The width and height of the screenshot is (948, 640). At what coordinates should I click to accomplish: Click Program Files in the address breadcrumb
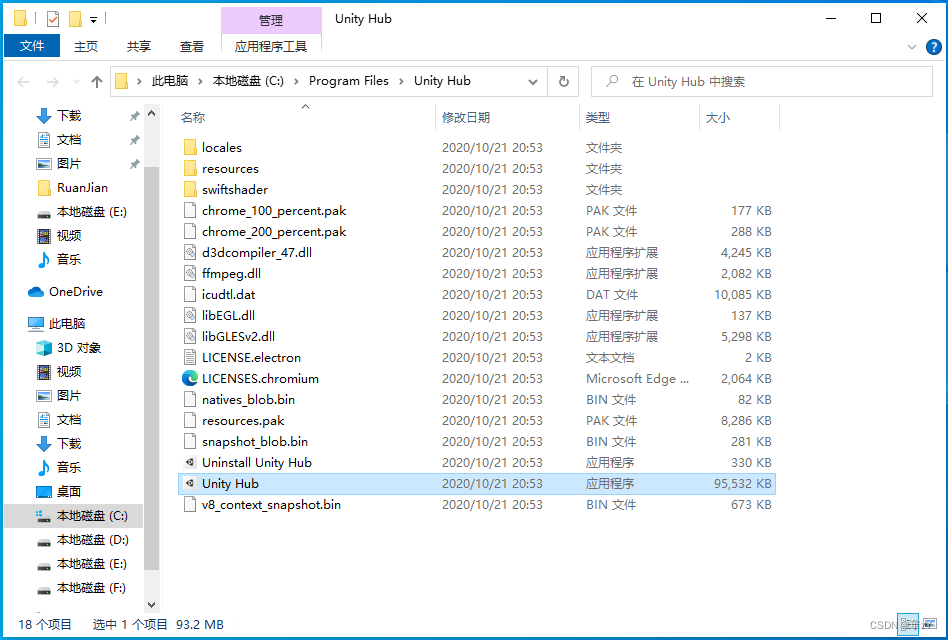(349, 81)
